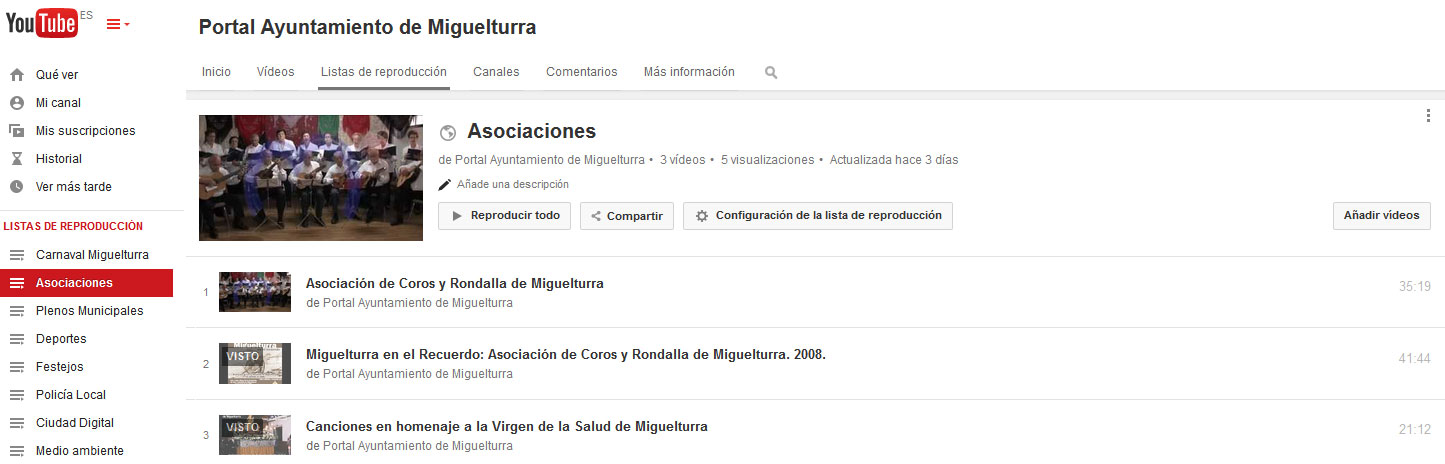This screenshot has width=1445, height=464.
Task: Open video Miguelturra en el Recuerdo 2008
Action: pyautogui.click(x=566, y=355)
